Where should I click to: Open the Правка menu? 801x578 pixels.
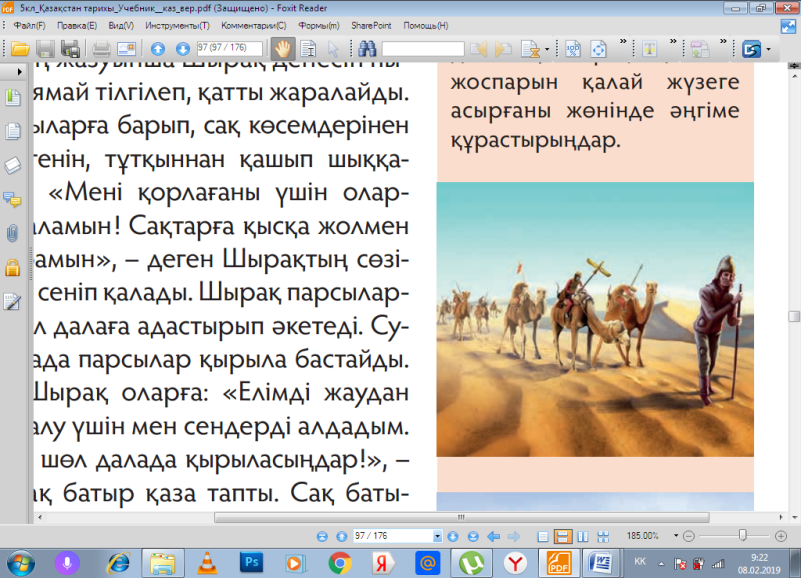click(x=77, y=26)
